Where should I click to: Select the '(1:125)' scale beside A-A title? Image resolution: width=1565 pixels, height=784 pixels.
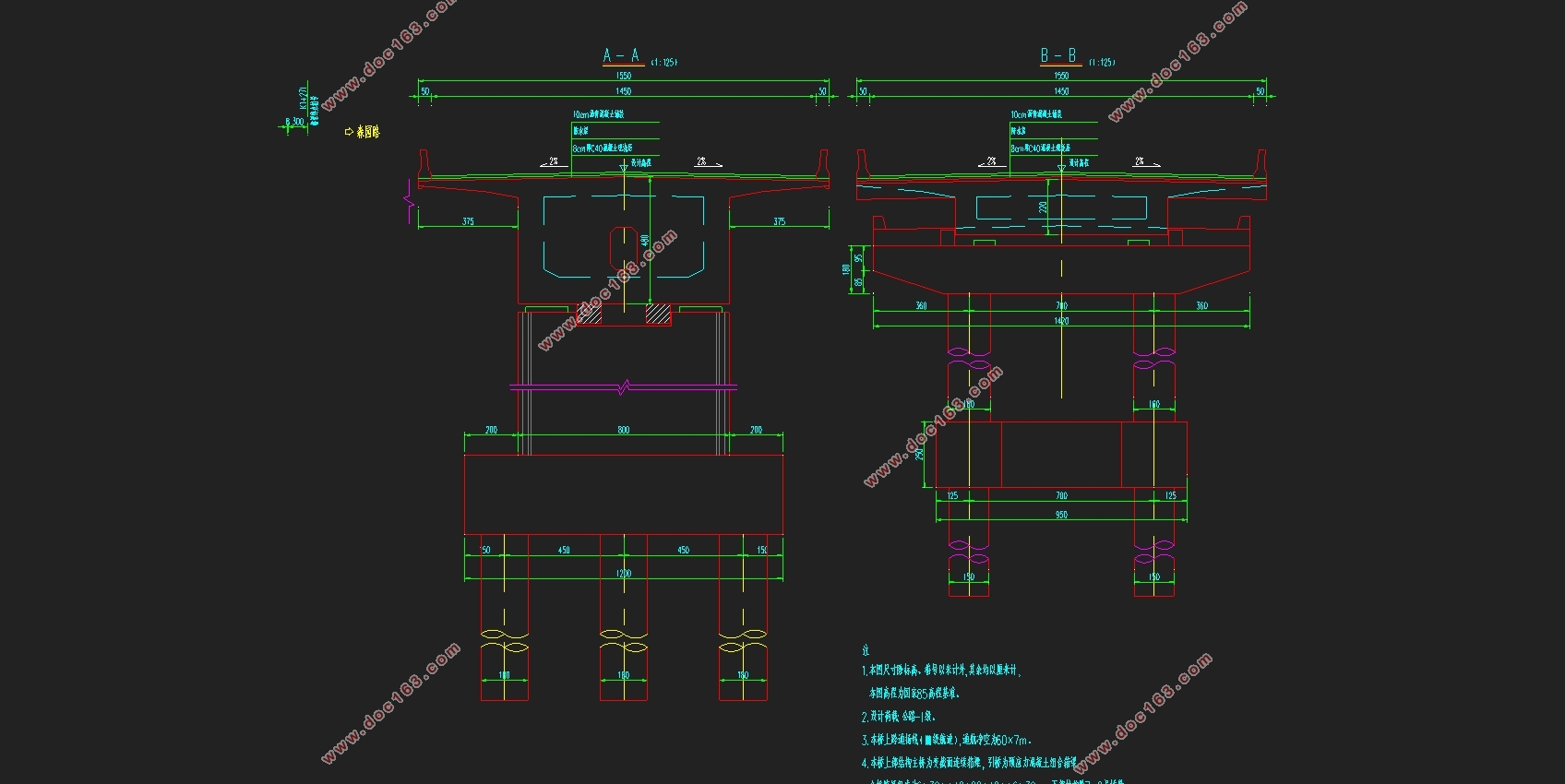664,63
